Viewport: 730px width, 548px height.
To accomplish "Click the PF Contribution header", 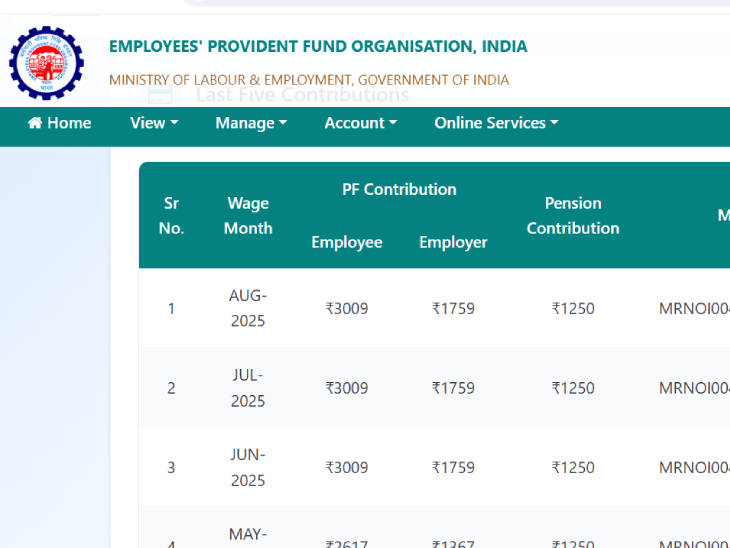I will pos(399,189).
